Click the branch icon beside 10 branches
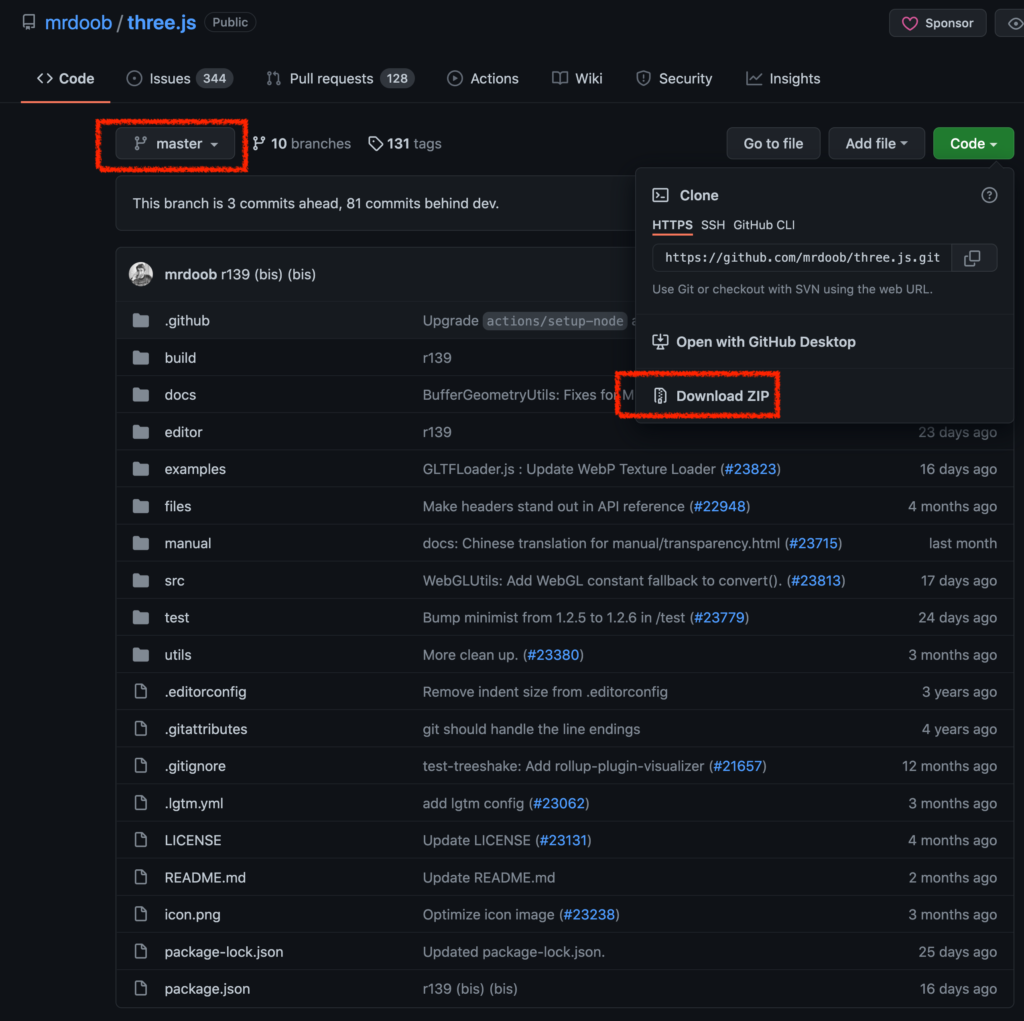The width and height of the screenshot is (1024, 1021). click(259, 144)
